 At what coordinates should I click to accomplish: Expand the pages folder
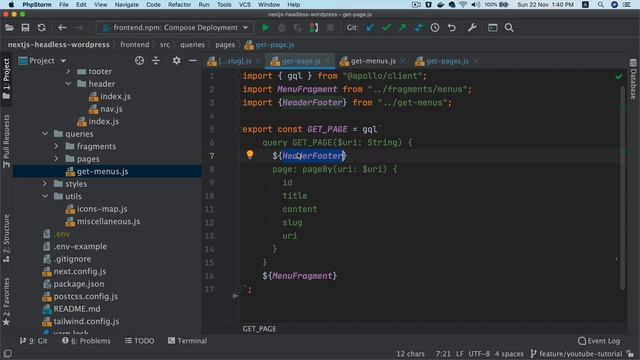click(57, 159)
